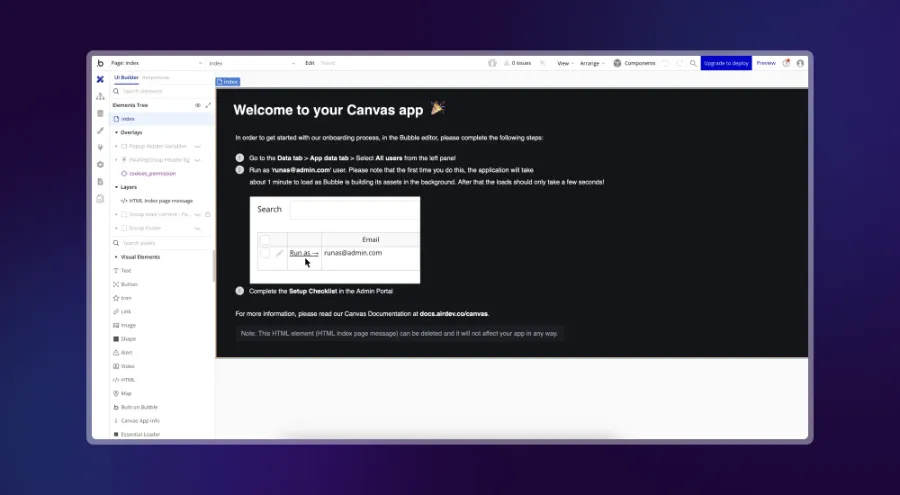This screenshot has width=900, height=495.
Task: Open the Workflow tab in sidebar
Action: tap(100, 96)
